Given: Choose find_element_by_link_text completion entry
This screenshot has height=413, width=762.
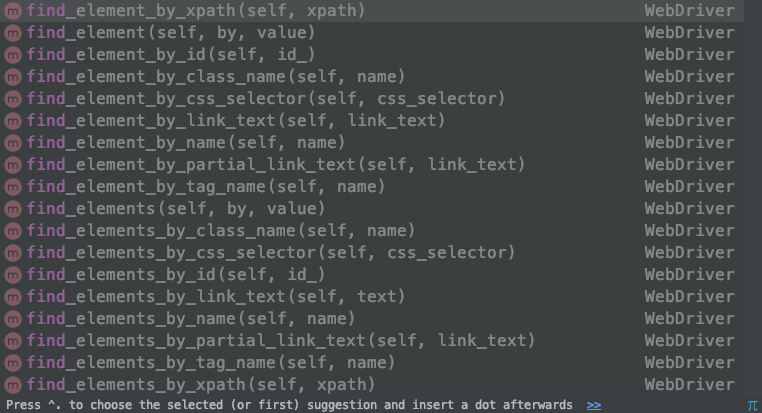Looking at the screenshot, I should click(372, 120).
